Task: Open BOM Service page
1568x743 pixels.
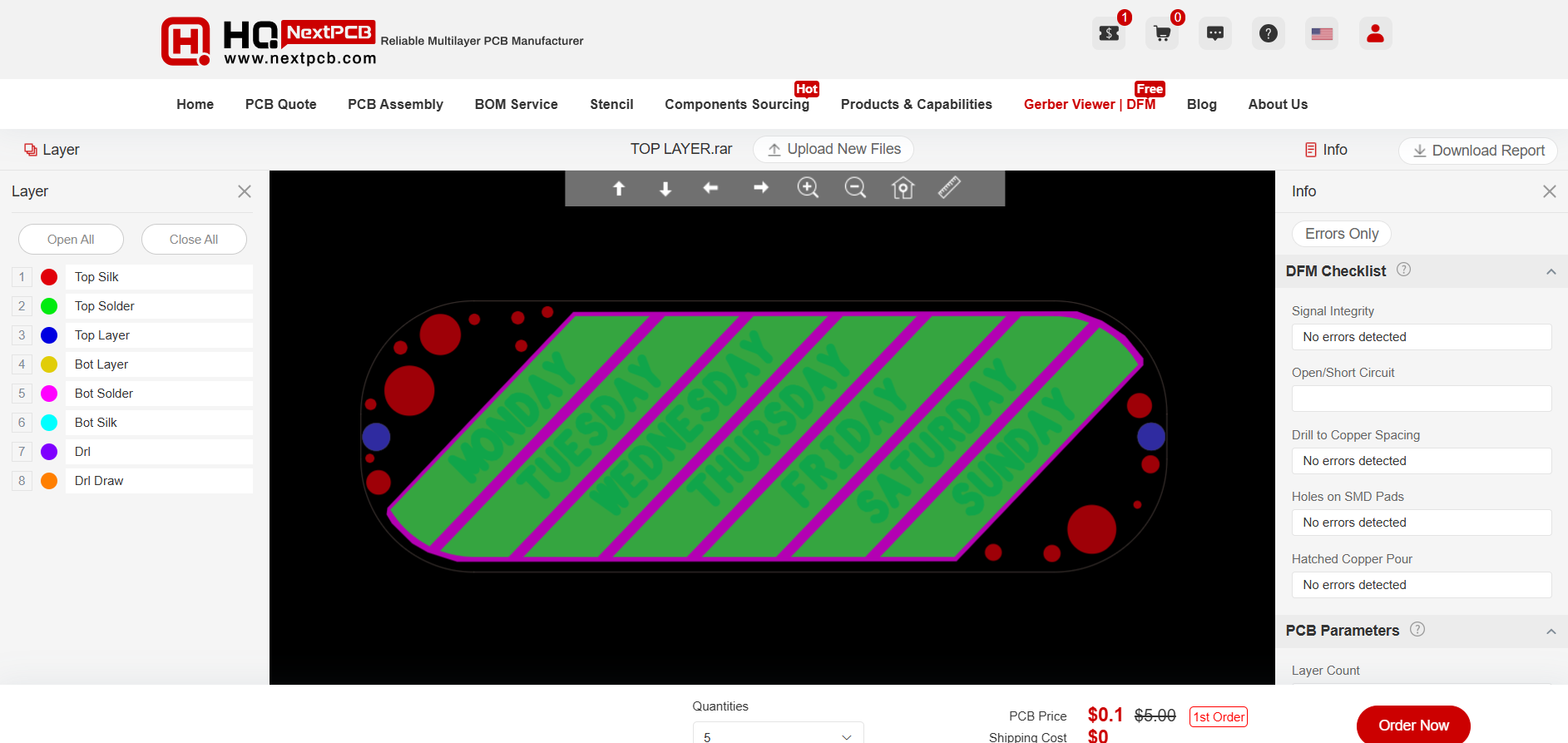Action: [516, 104]
